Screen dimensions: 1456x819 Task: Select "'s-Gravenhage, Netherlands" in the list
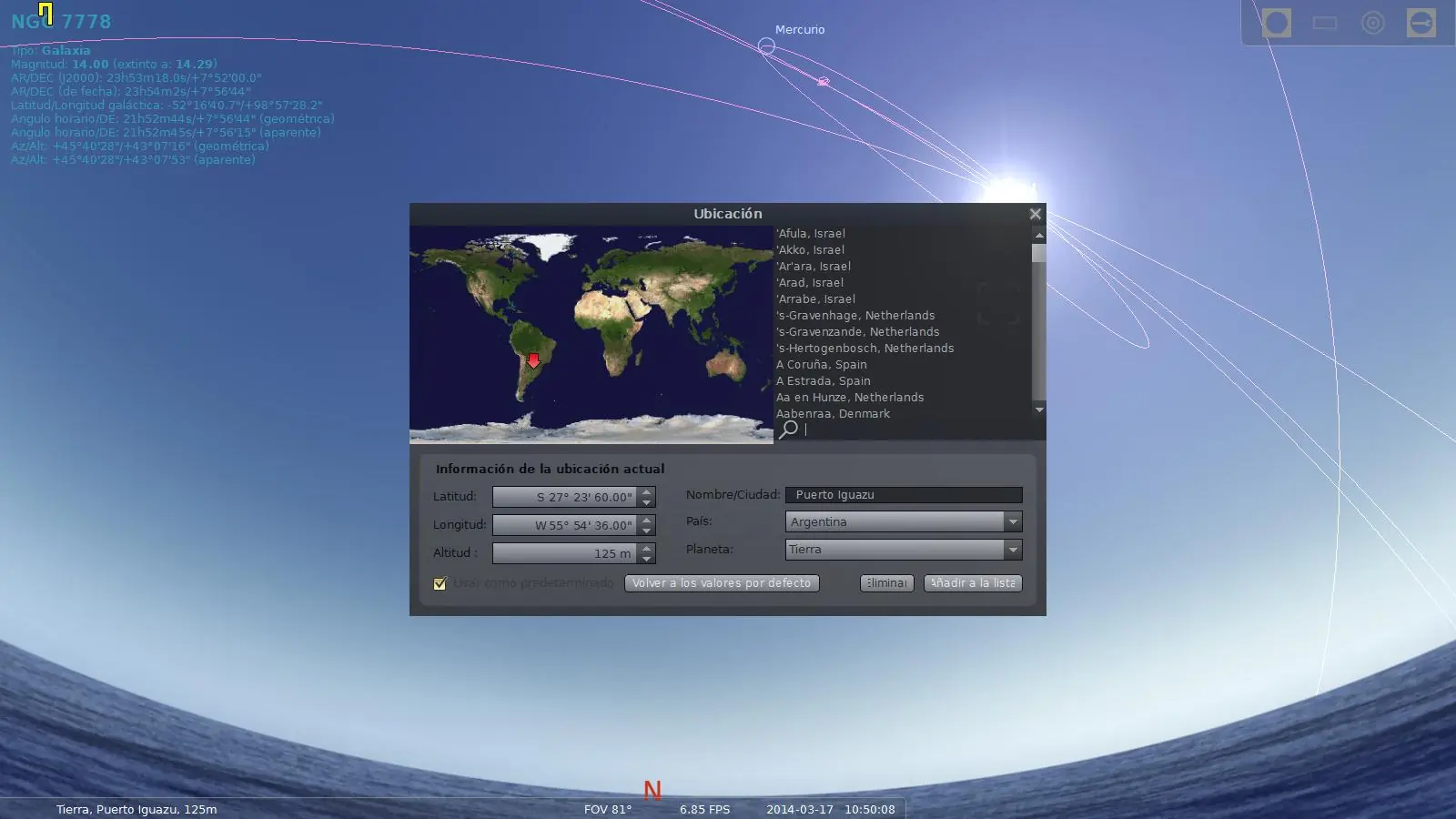855,316
